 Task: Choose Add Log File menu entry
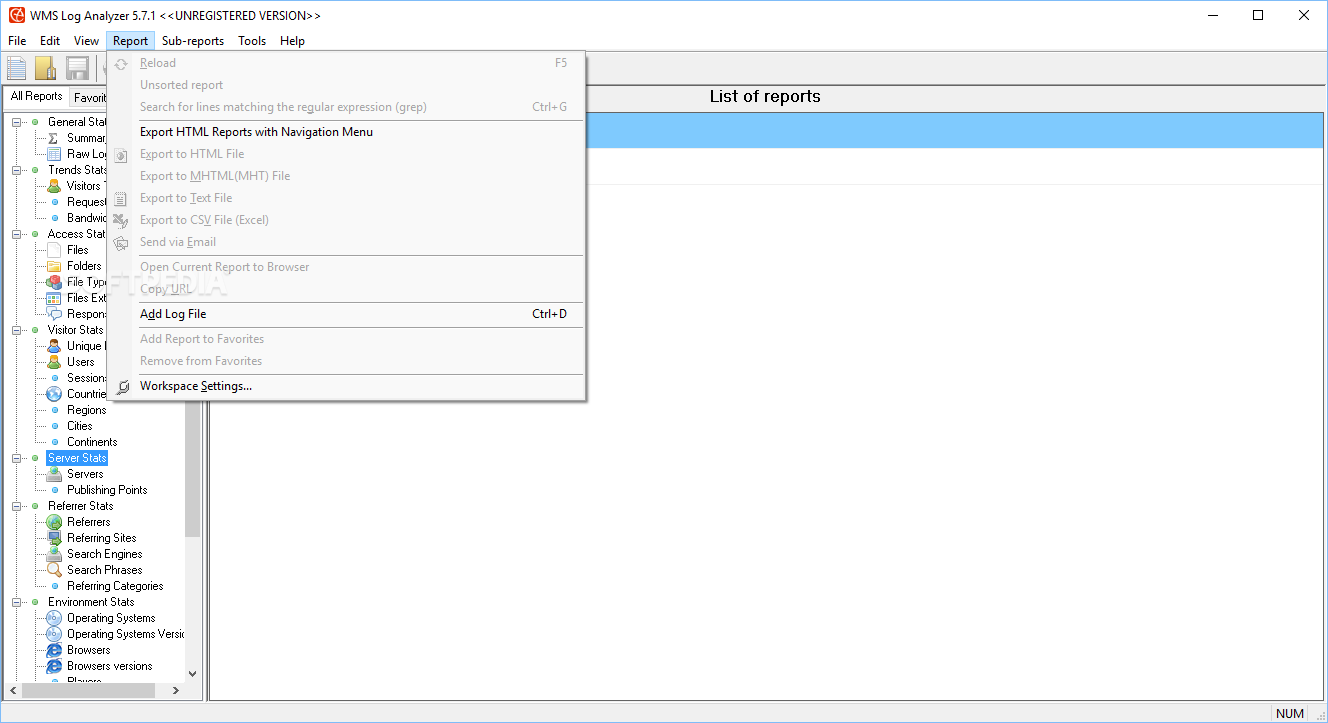(346, 314)
